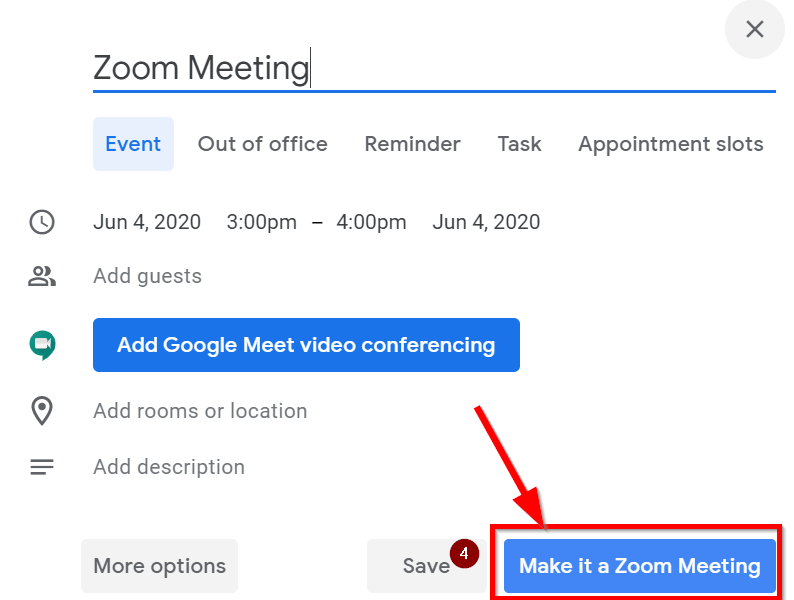Click the Add guests field

(147, 276)
